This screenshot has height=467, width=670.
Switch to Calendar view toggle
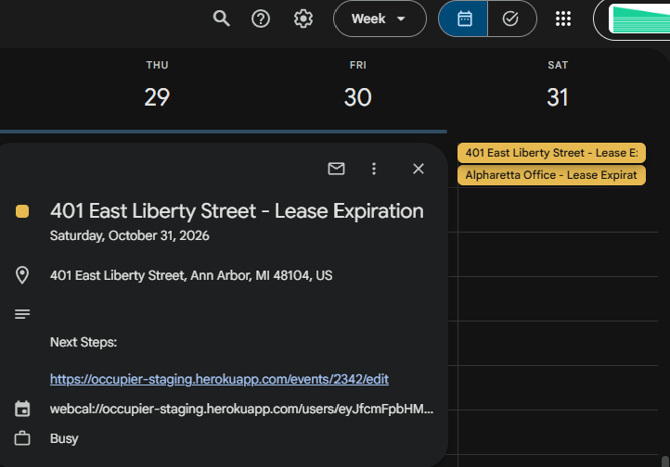[464, 19]
